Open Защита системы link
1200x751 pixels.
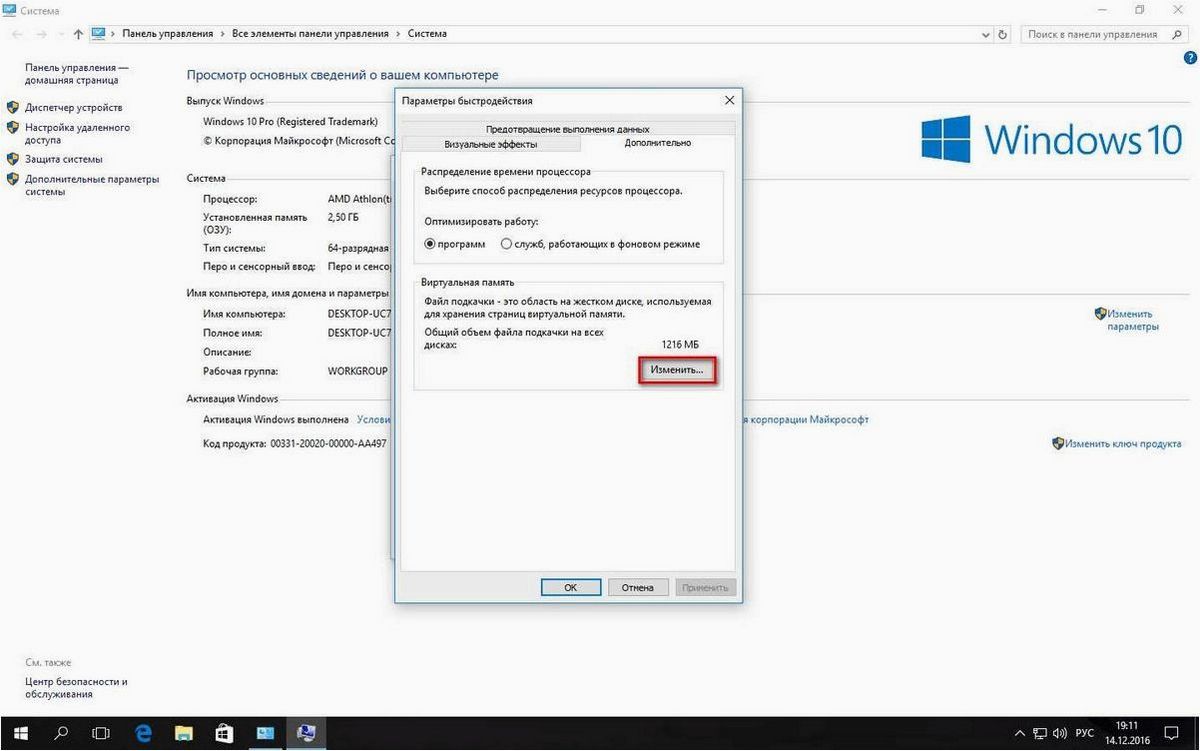[x=64, y=159]
